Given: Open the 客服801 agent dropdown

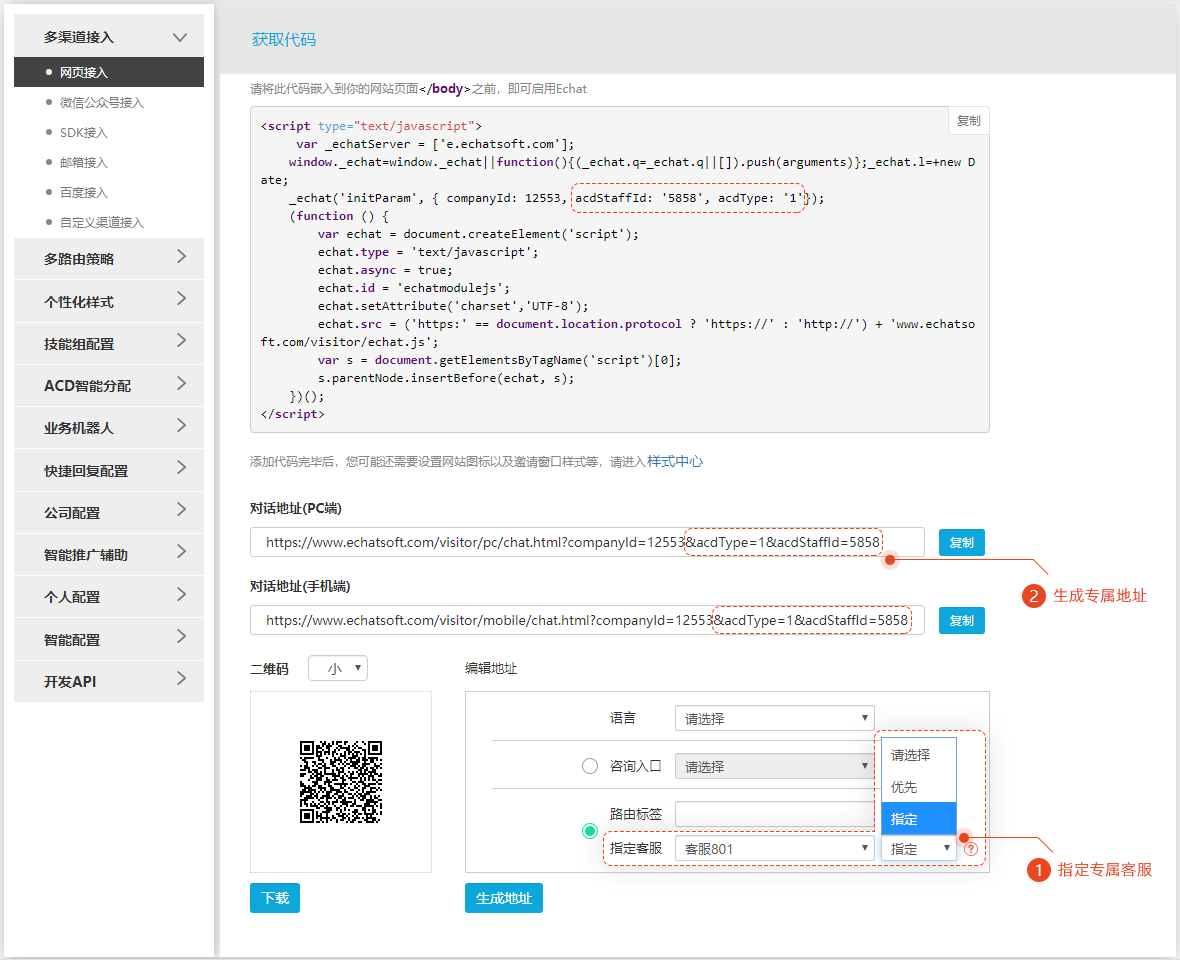Looking at the screenshot, I should click(774, 849).
